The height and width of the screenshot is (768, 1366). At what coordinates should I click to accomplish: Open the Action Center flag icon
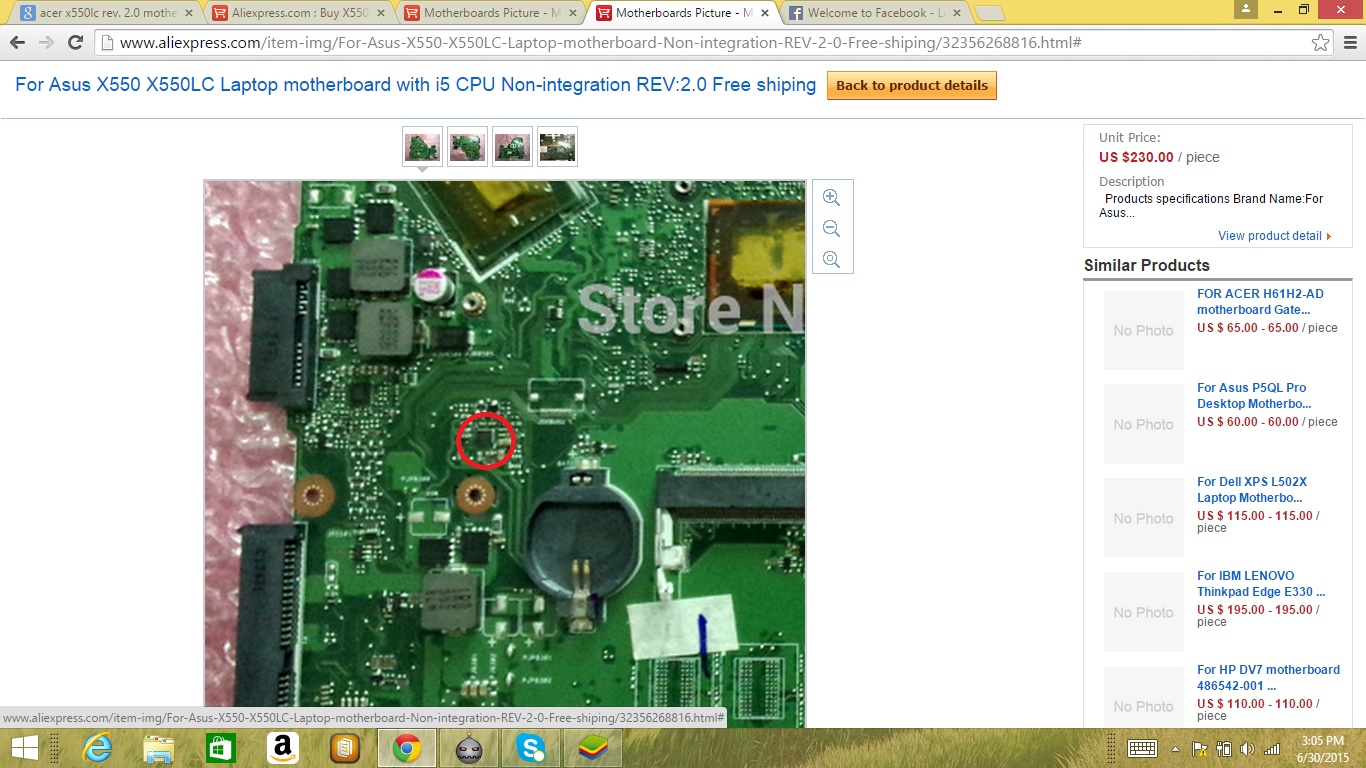1200,749
